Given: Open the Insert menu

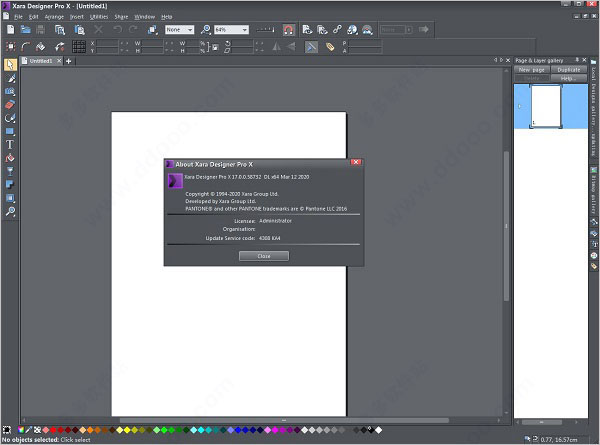Looking at the screenshot, I should [77, 17].
